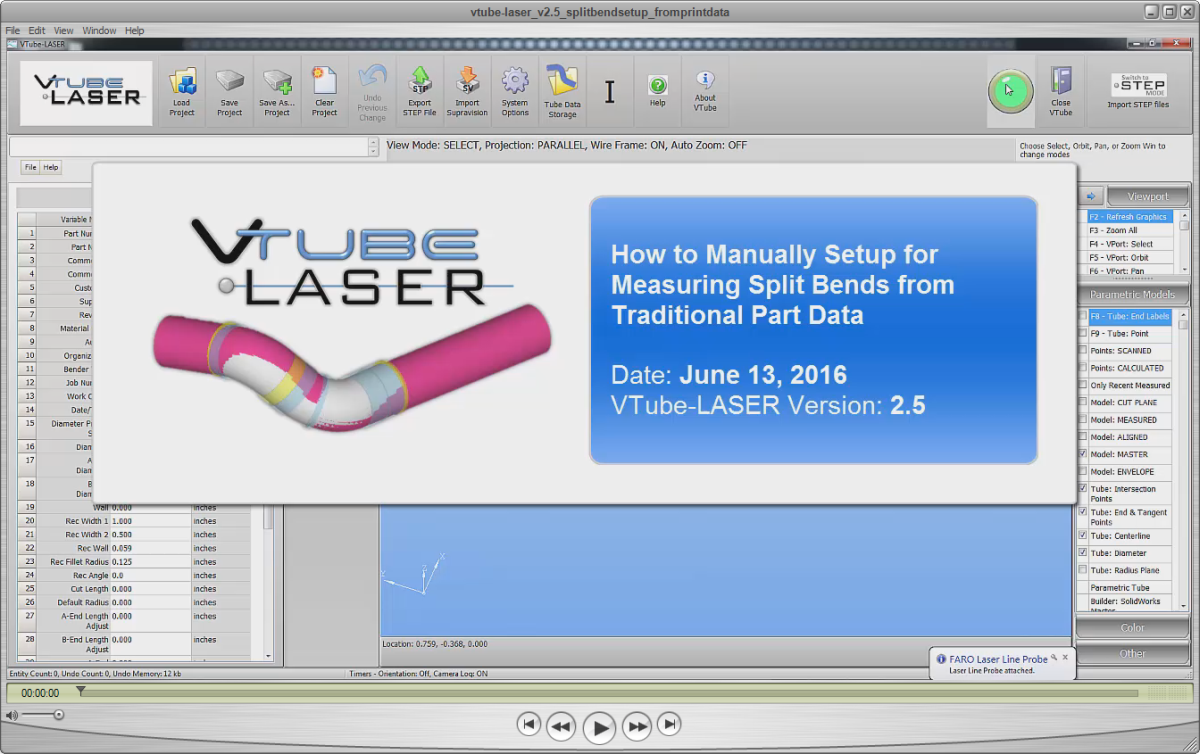Open the View menu

coord(64,30)
